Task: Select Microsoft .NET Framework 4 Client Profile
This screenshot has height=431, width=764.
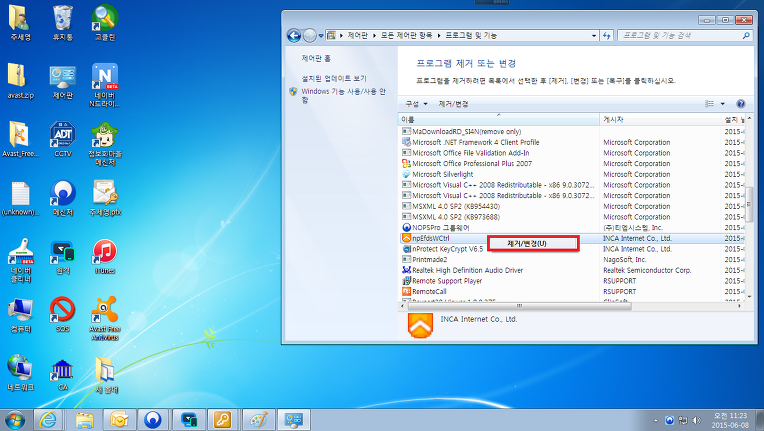Action: click(573, 142)
